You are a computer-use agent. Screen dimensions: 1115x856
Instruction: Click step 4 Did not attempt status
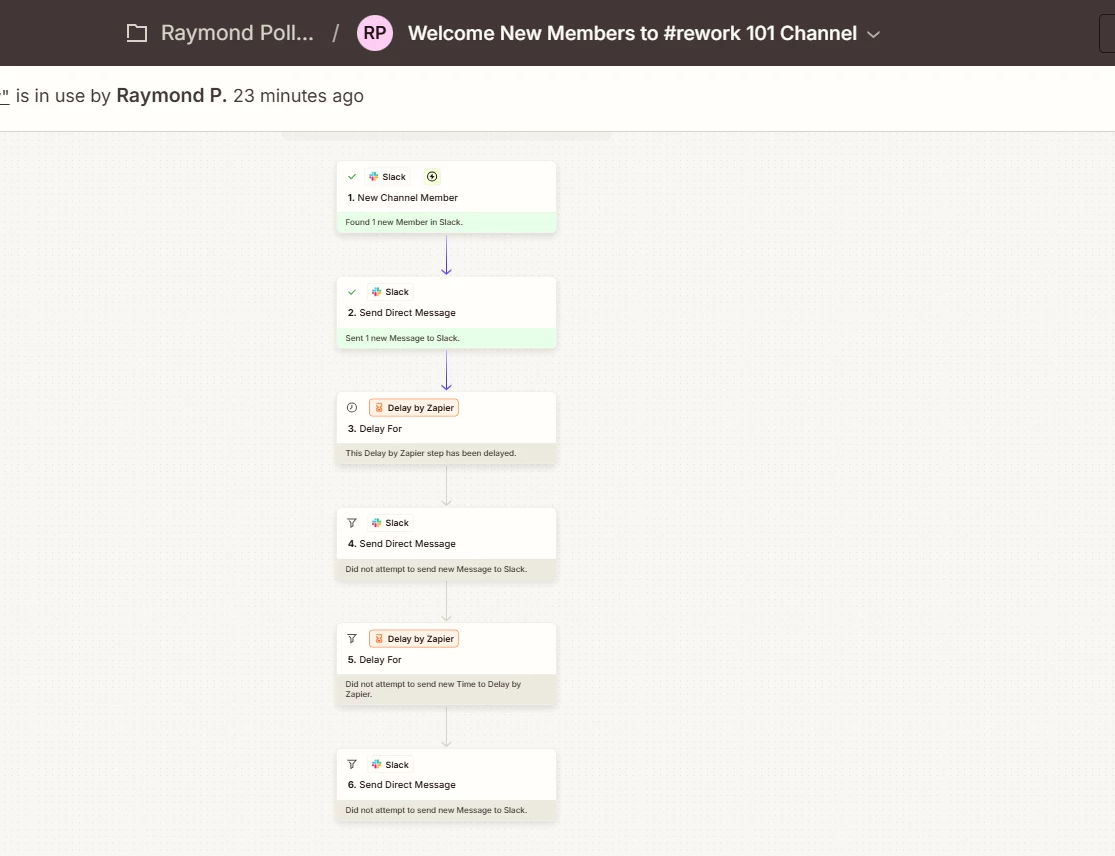click(447, 569)
